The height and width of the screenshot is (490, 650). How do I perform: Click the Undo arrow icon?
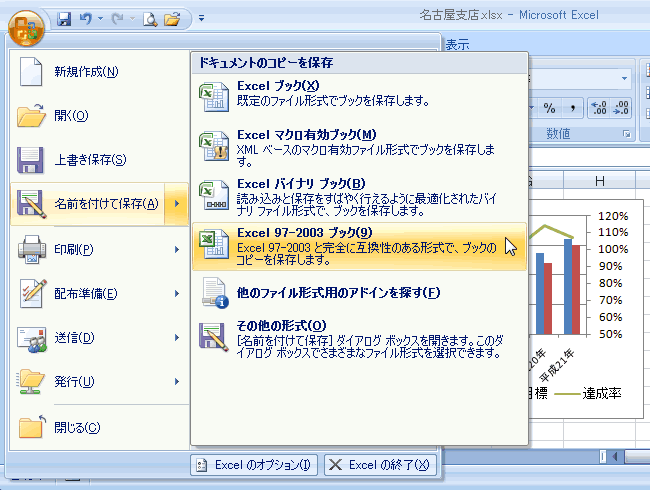86,18
